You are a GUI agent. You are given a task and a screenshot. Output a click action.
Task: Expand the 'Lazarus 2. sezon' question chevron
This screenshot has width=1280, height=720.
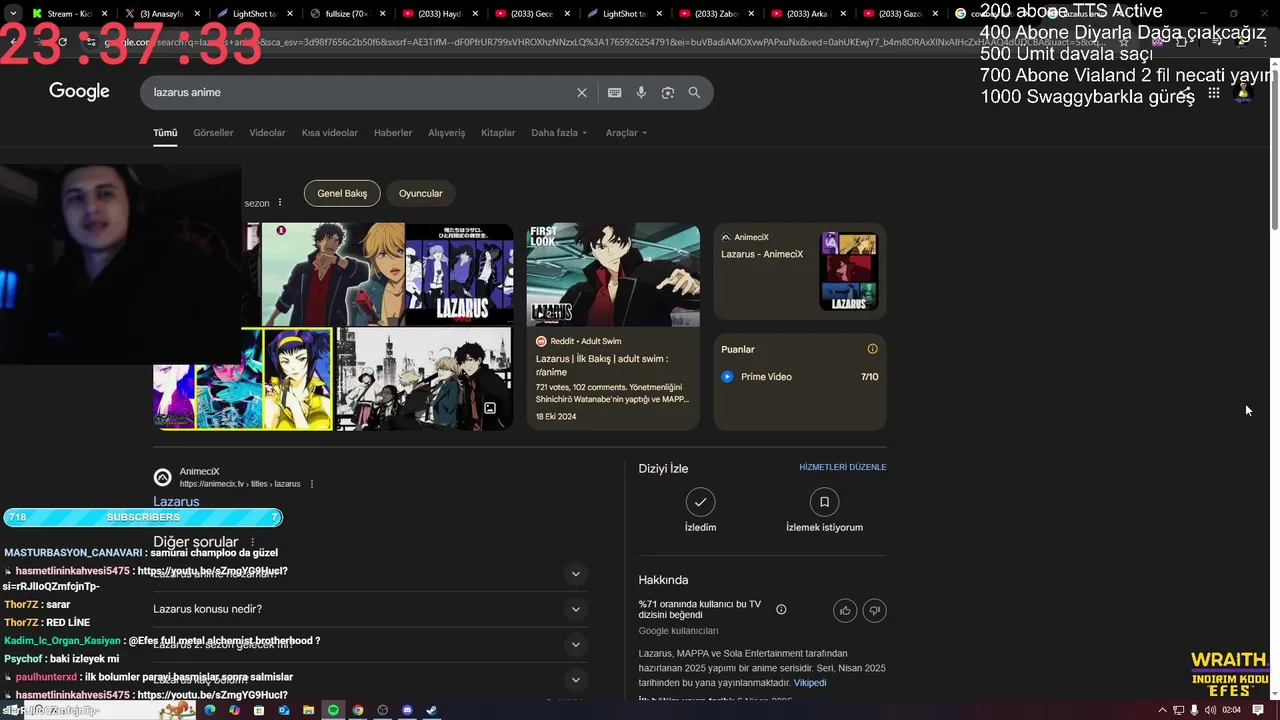(x=575, y=645)
